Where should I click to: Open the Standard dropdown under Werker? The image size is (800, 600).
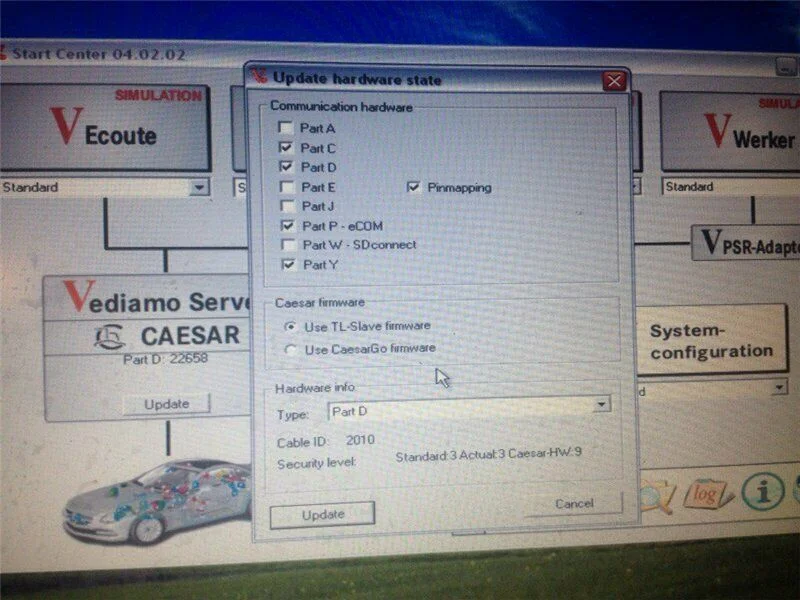click(x=731, y=186)
